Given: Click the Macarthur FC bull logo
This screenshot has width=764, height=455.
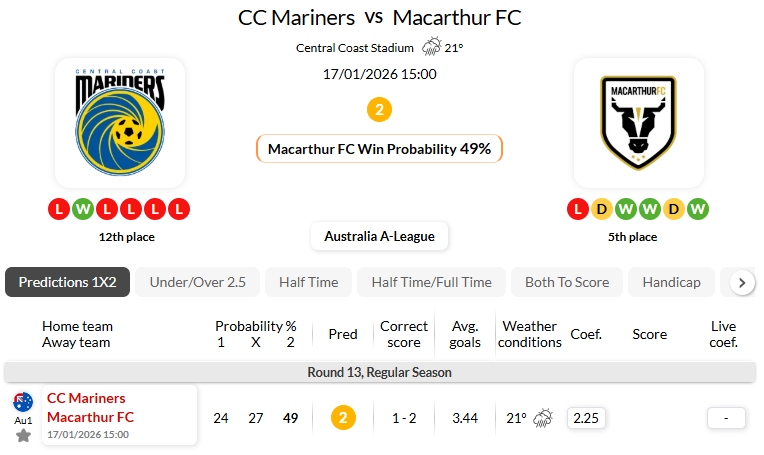Looking at the screenshot, I should [x=639, y=123].
